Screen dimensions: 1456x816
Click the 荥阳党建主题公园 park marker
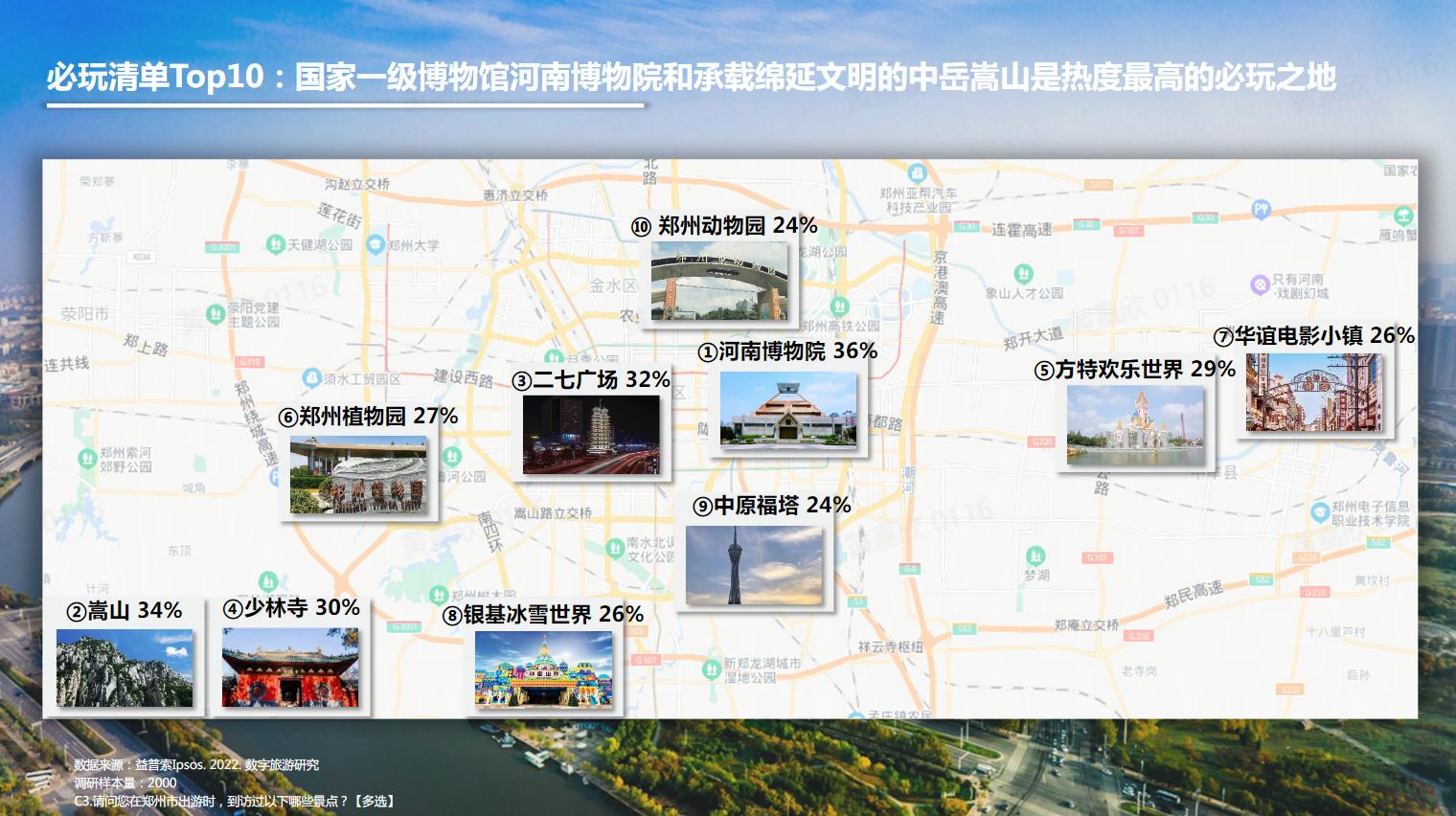point(216,313)
